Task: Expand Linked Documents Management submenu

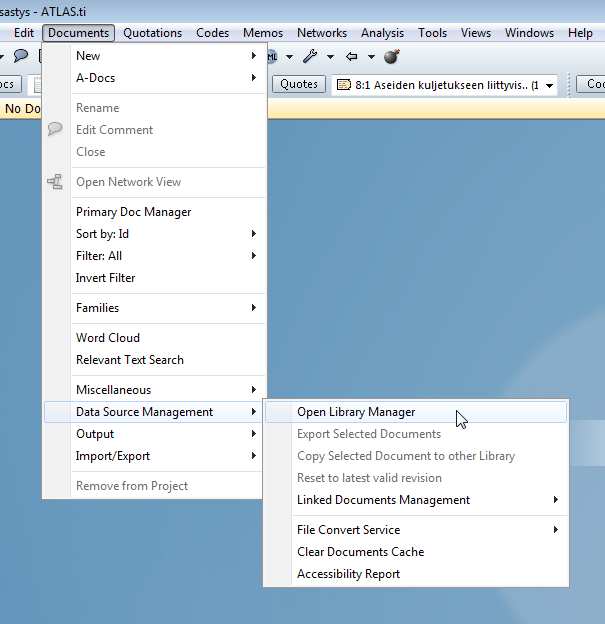Action: [x=416, y=500]
